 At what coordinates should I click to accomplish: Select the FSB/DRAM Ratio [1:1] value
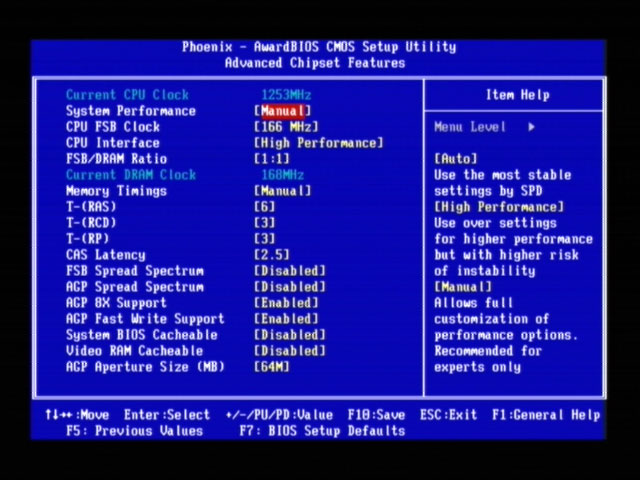coord(271,159)
